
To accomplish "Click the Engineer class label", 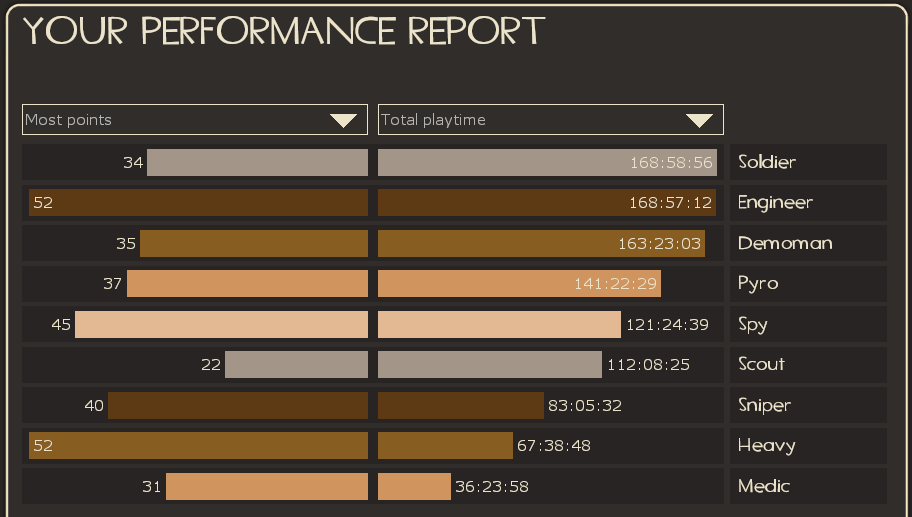I will (x=775, y=202).
